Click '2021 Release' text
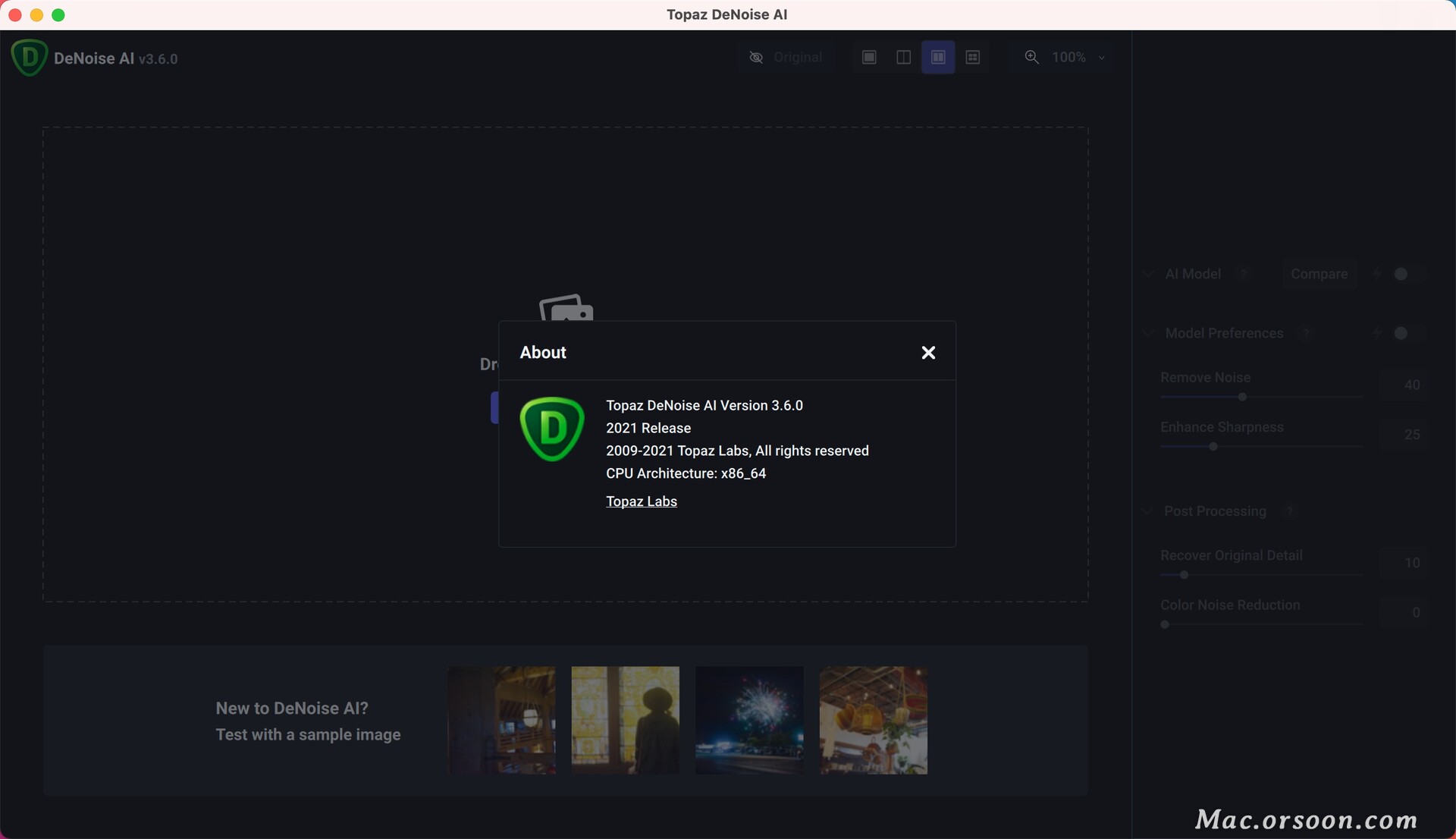Image resolution: width=1456 pixels, height=839 pixels. point(648,428)
